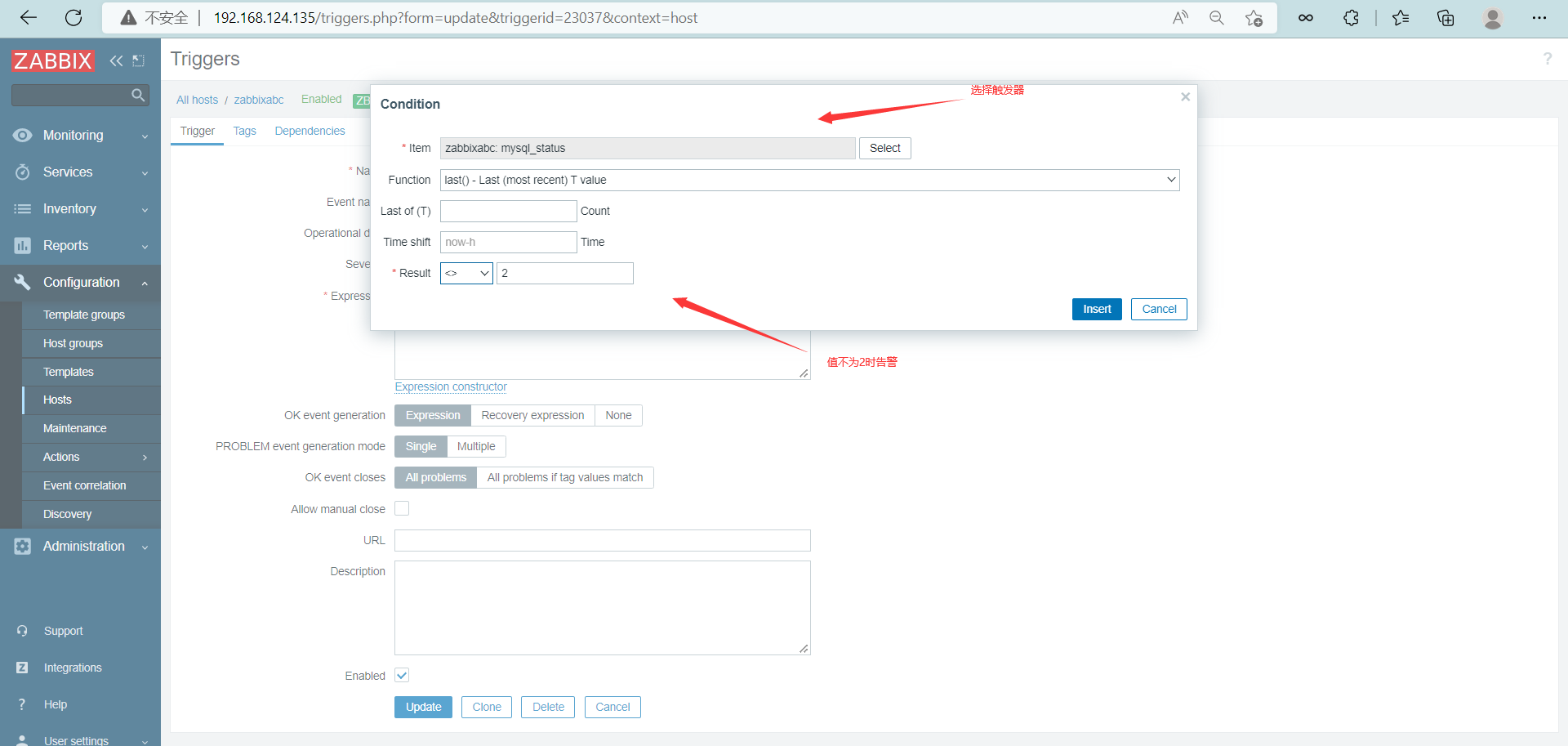Expand the Actions submenu arrow
1568x746 pixels.
[145, 458]
